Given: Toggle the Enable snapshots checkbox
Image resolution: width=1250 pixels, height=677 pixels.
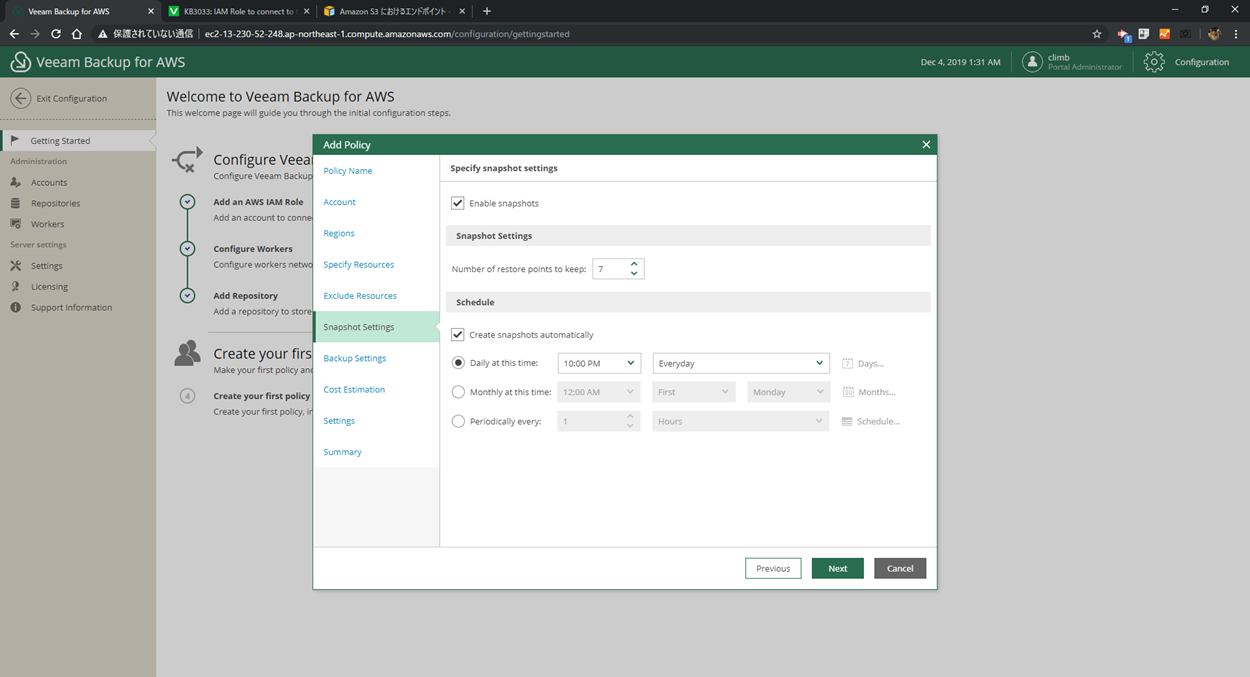Looking at the screenshot, I should pos(458,203).
